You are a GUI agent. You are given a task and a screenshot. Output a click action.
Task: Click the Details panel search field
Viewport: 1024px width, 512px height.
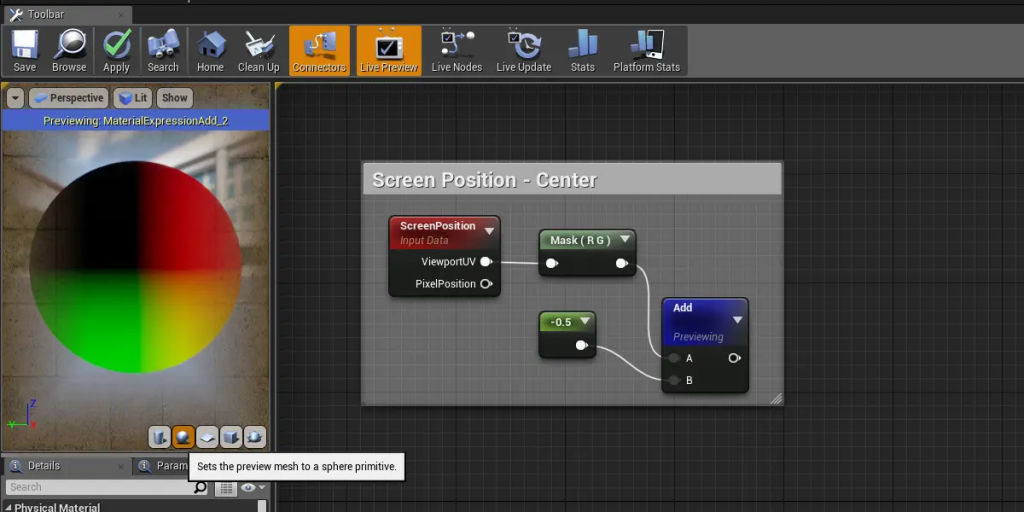(x=98, y=487)
